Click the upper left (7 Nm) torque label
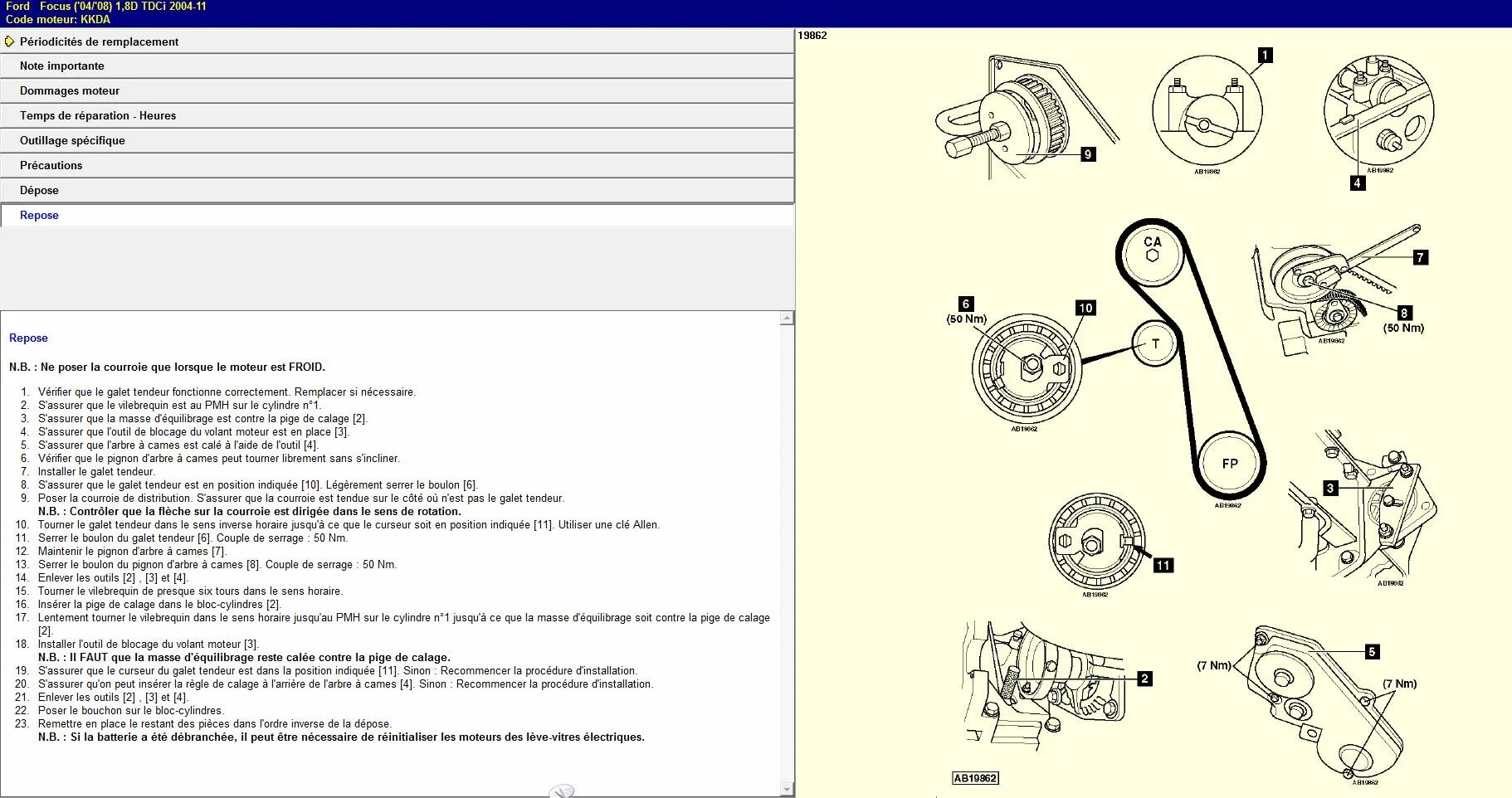This screenshot has width=1512, height=798. click(x=1214, y=665)
